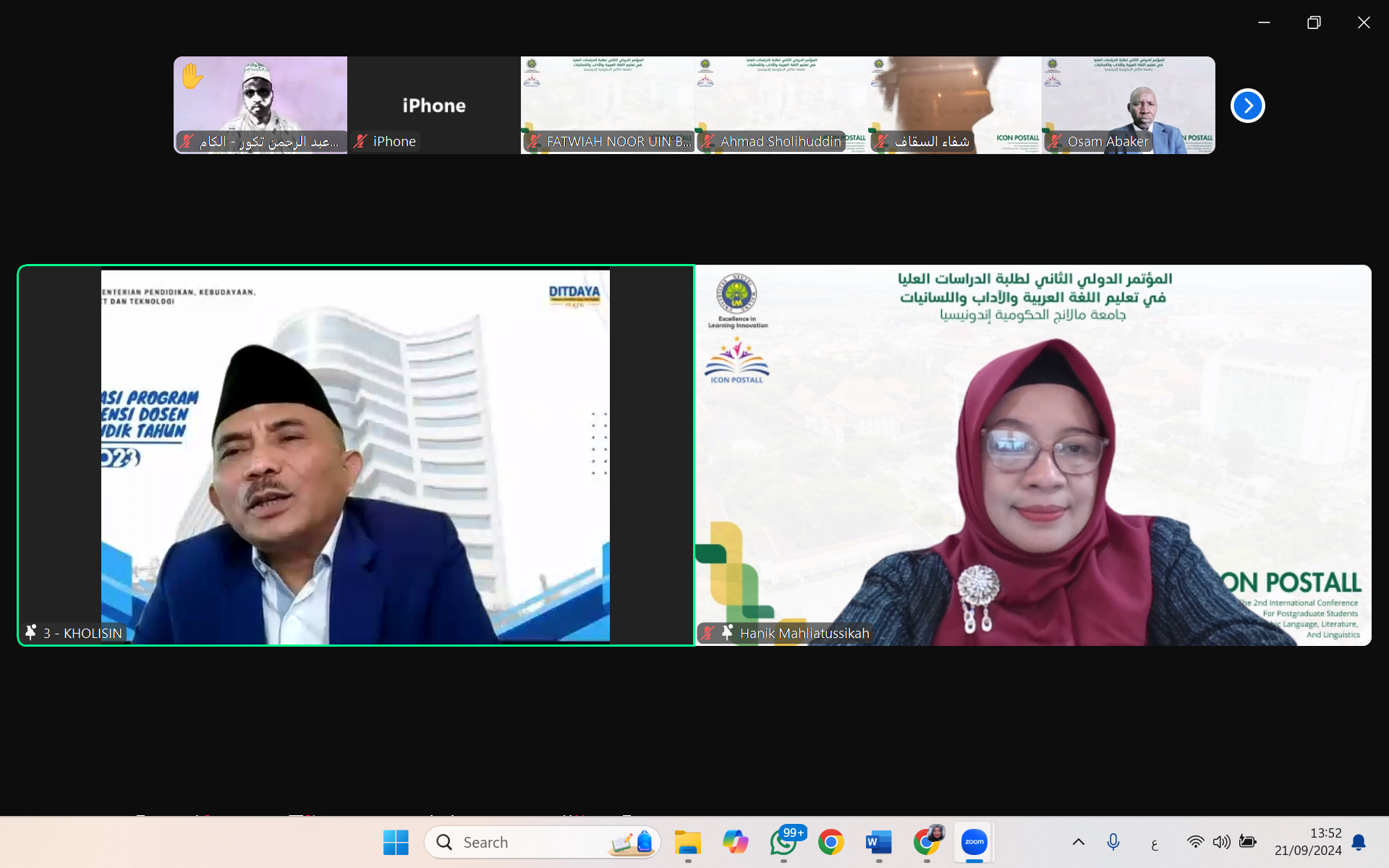Open WhatsApp from the taskbar

point(784,842)
